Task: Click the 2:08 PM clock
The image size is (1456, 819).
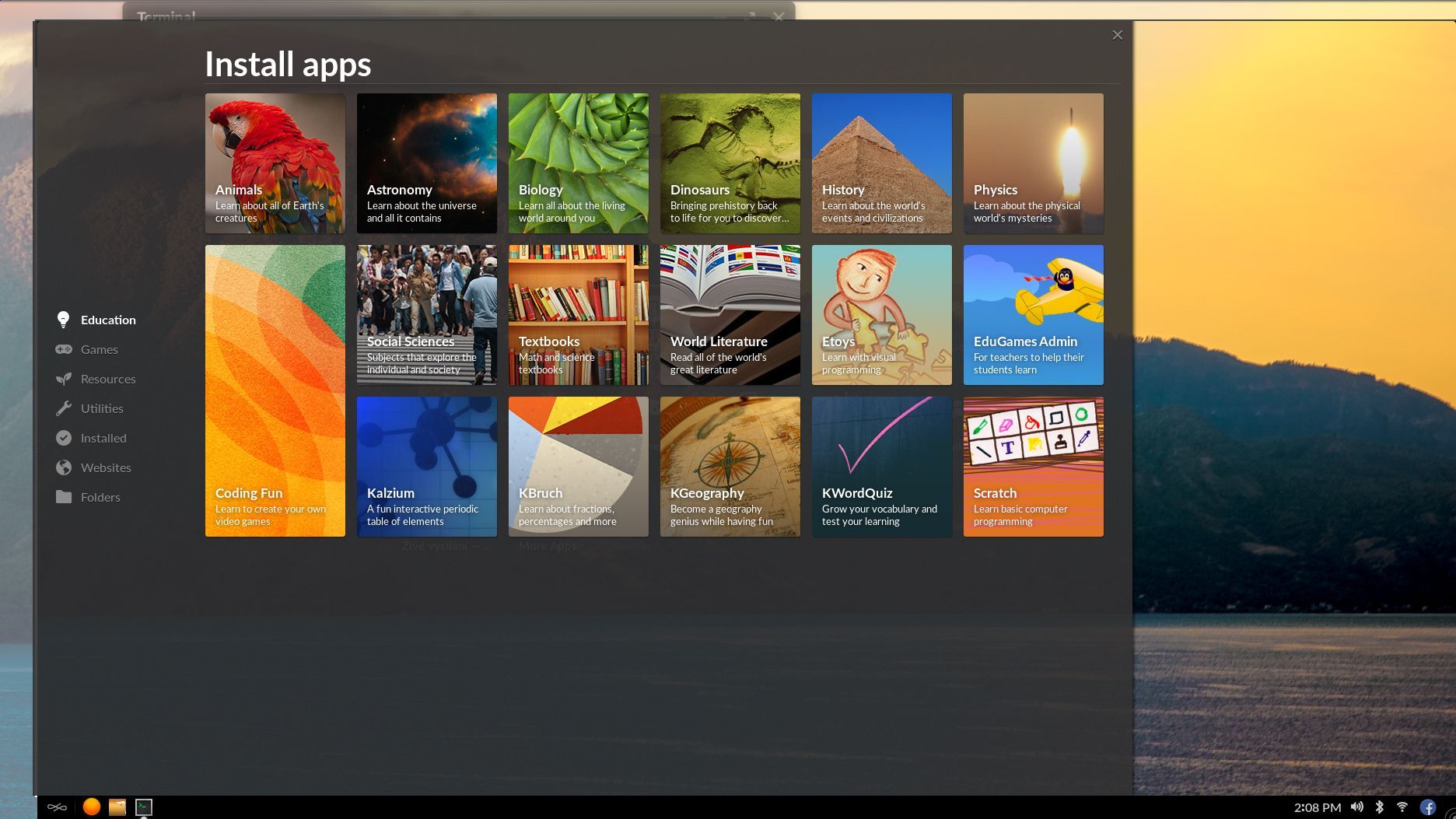Action: coord(1318,807)
